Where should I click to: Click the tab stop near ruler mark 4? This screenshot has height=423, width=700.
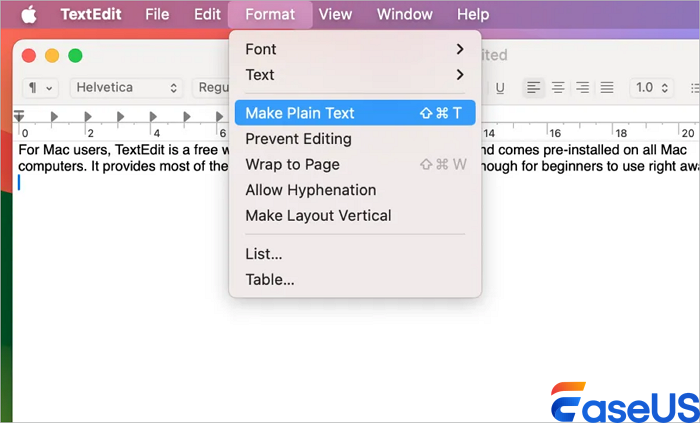(x=153, y=116)
